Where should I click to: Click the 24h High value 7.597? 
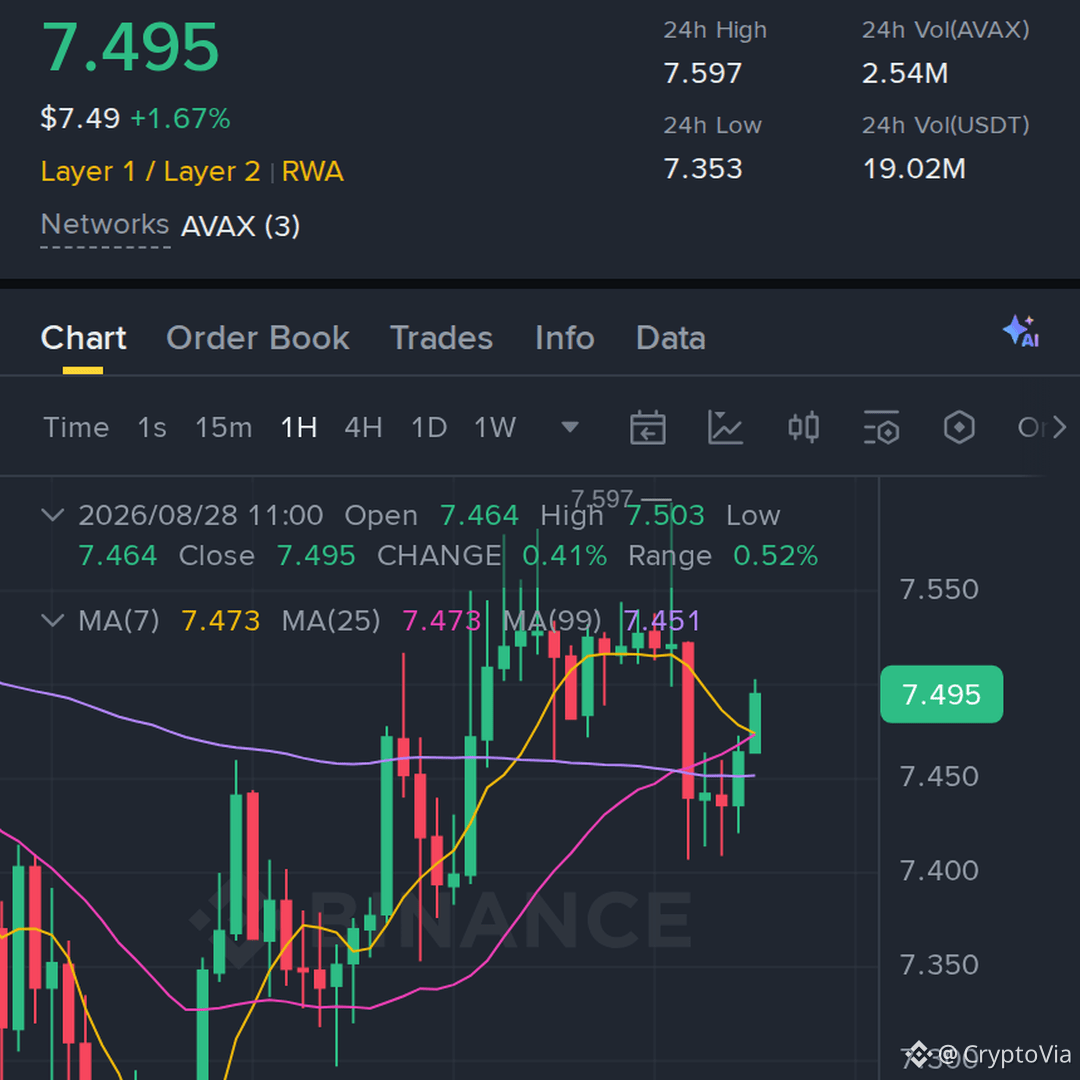[703, 73]
